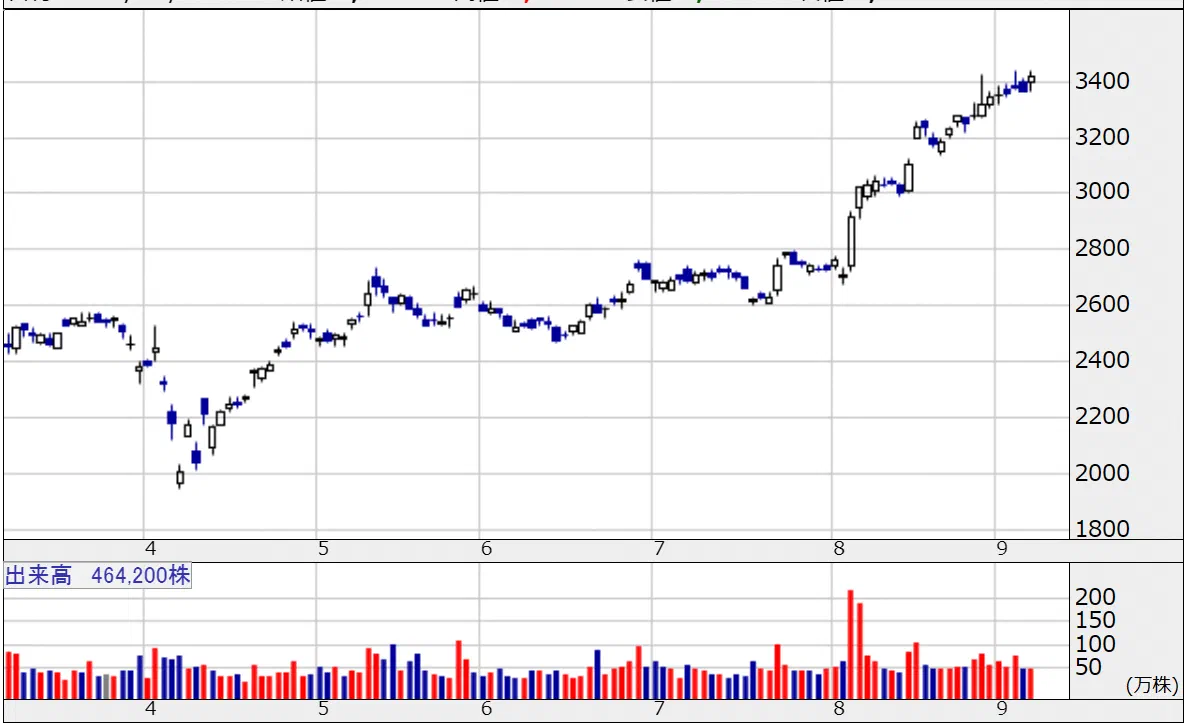Select month 7 on the price chart axis
Screen dimensions: 1185x723
pos(659,548)
